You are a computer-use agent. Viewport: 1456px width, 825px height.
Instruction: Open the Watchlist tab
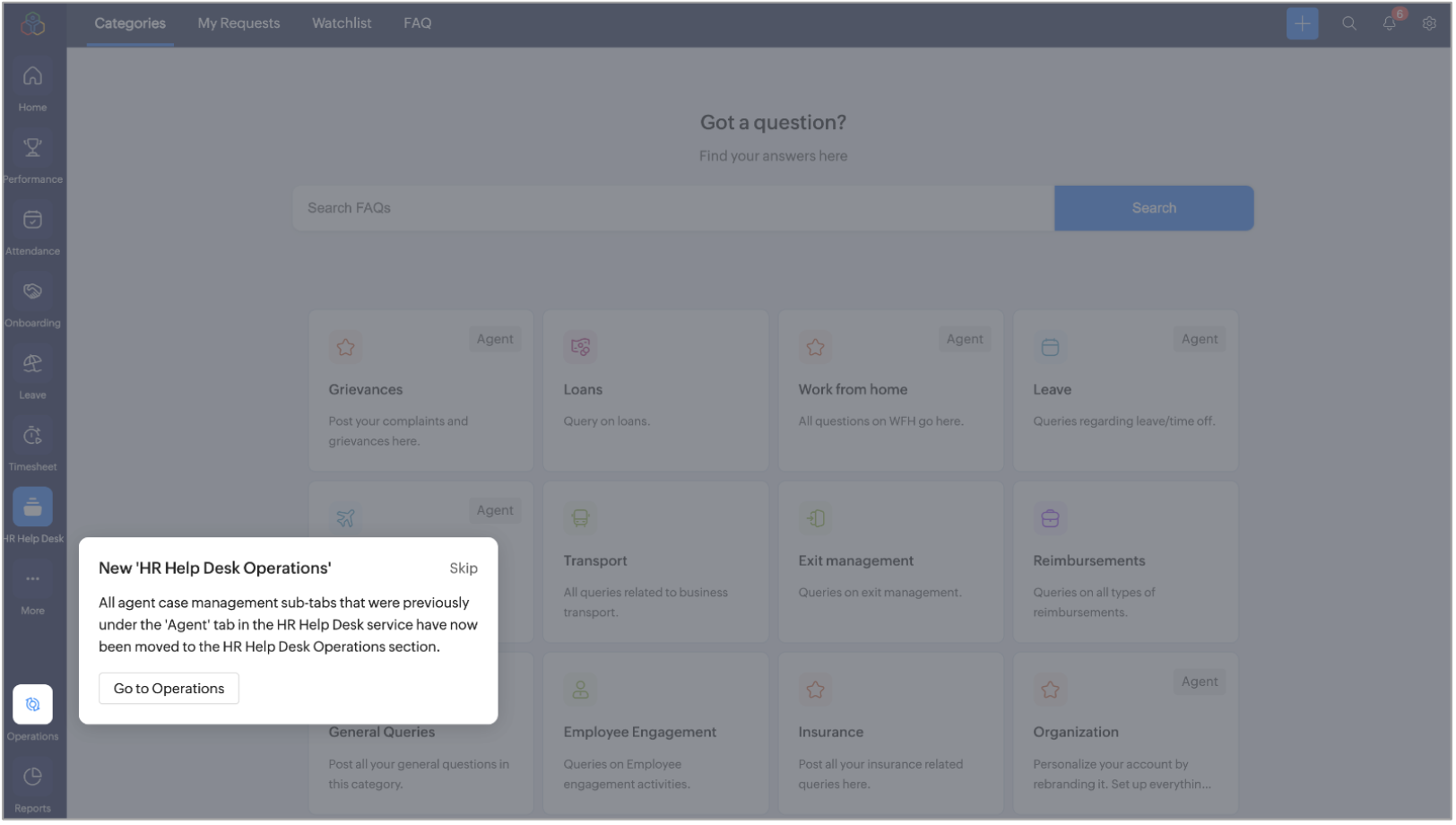click(x=342, y=23)
